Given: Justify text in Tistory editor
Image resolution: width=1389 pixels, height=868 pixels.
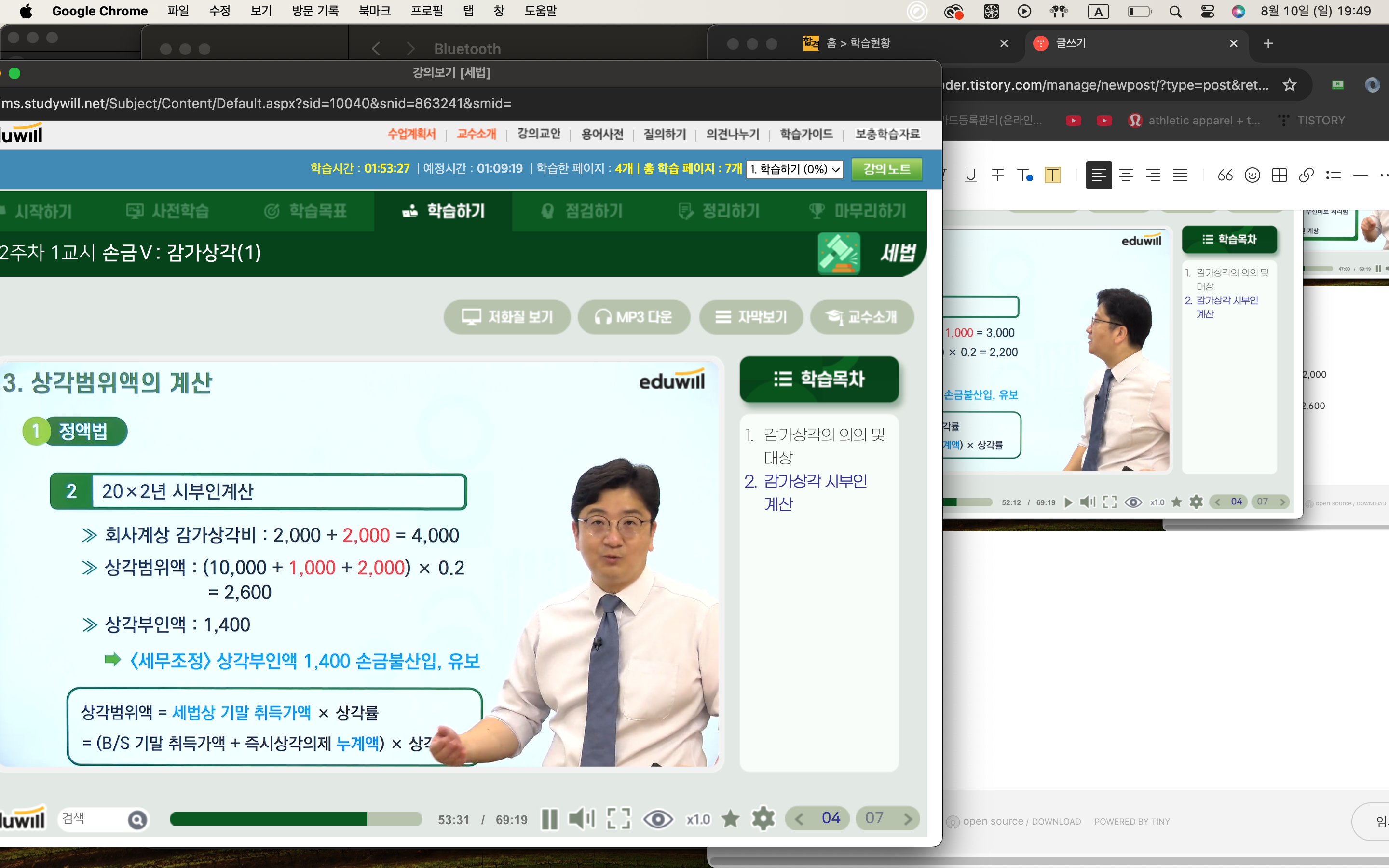Looking at the screenshot, I should pyautogui.click(x=1180, y=175).
